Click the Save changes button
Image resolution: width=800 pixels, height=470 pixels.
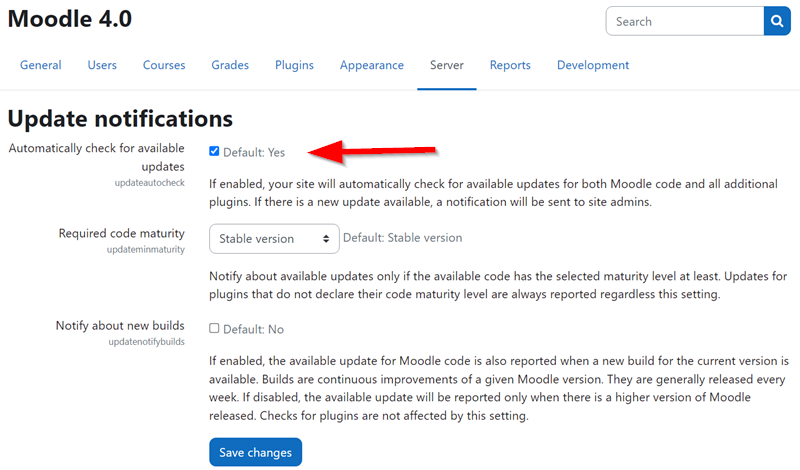coord(256,452)
